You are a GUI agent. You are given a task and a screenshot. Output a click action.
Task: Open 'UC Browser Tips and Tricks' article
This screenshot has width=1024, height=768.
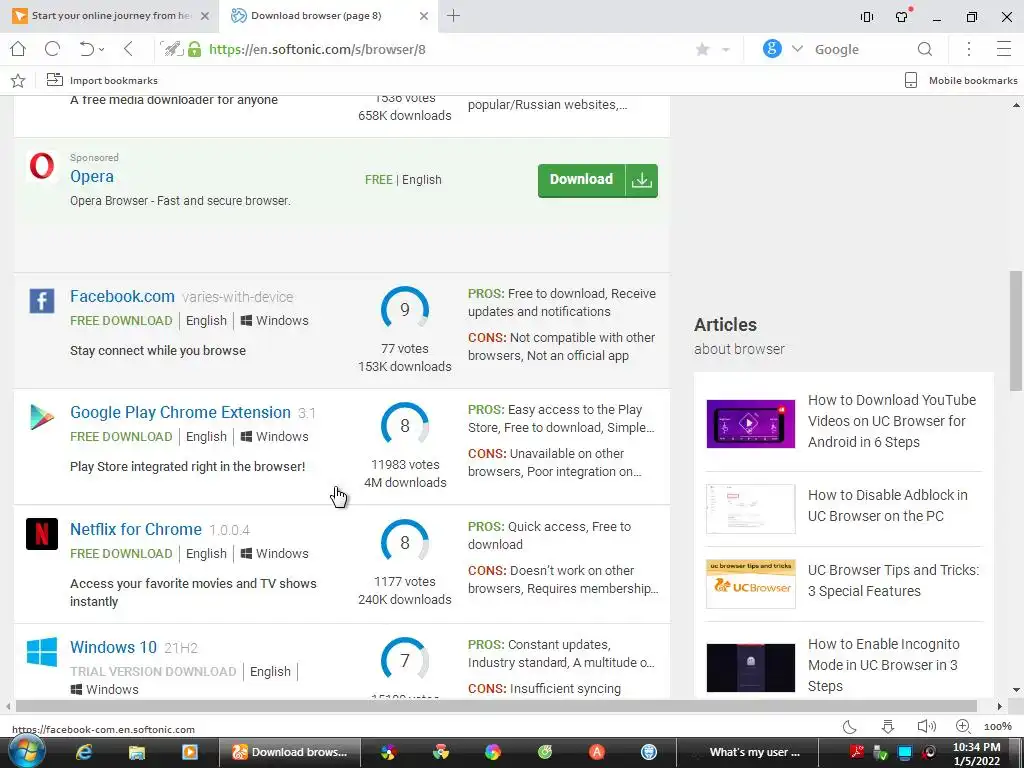pyautogui.click(x=893, y=581)
